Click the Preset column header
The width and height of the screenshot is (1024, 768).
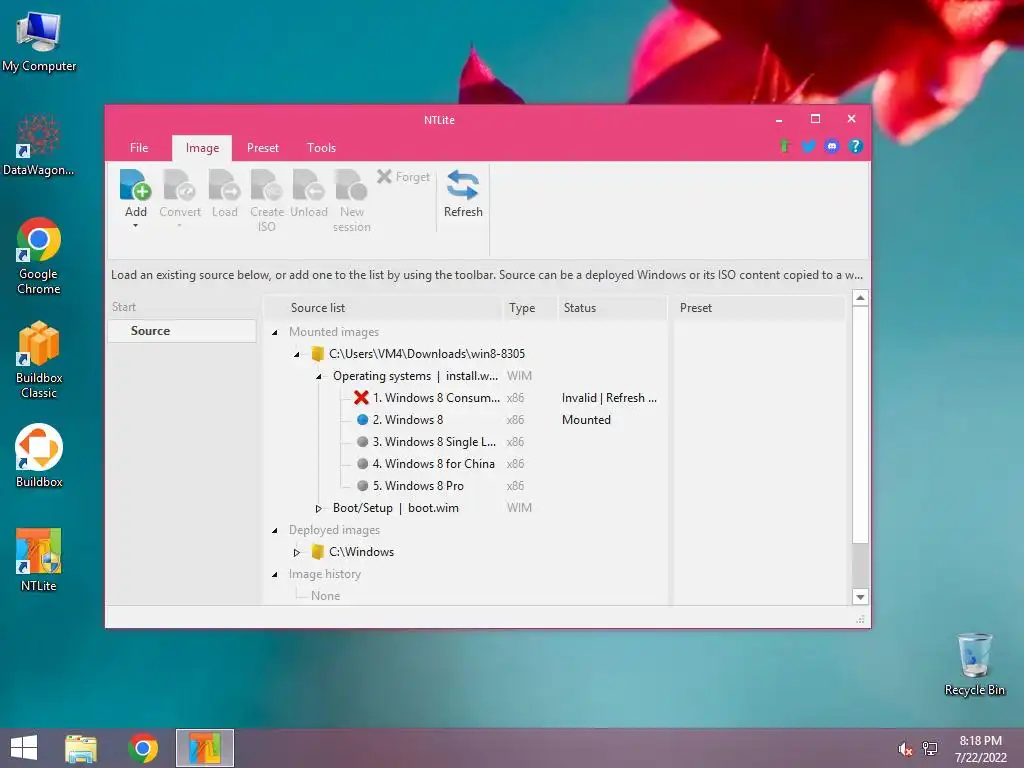(x=759, y=308)
